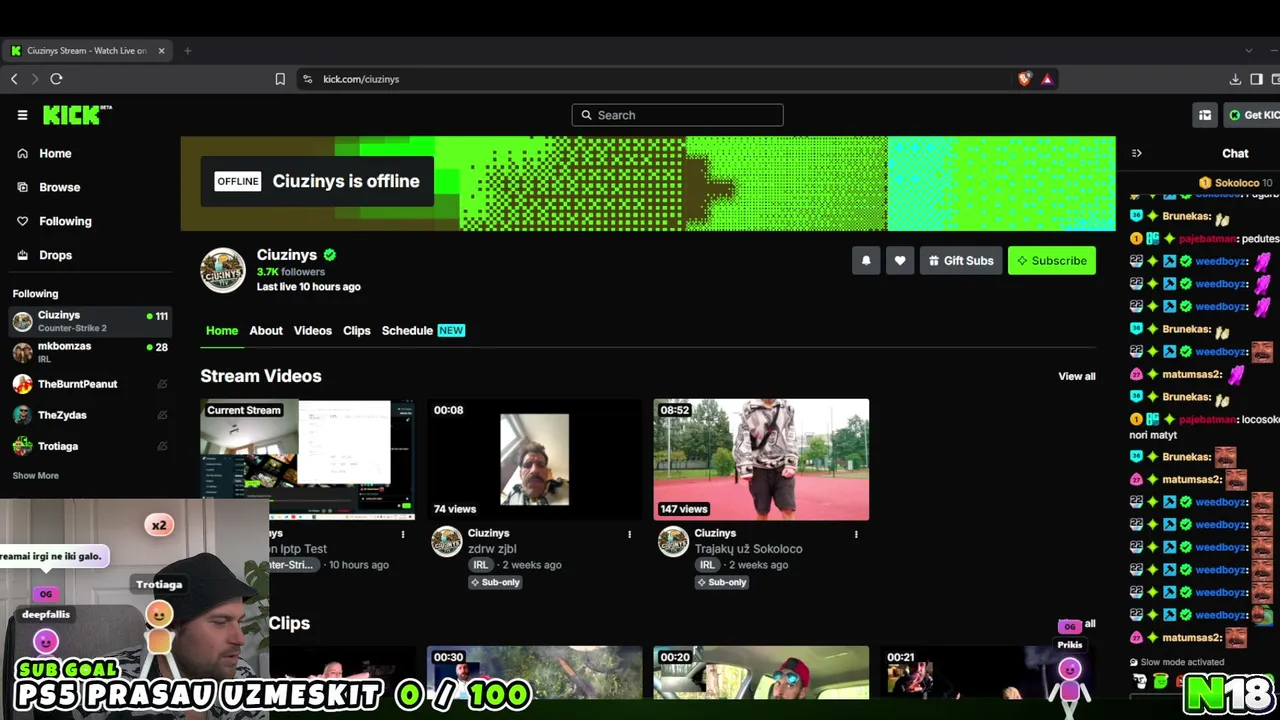Open the Clips tab
This screenshot has height=720, width=1280.
pyautogui.click(x=357, y=331)
